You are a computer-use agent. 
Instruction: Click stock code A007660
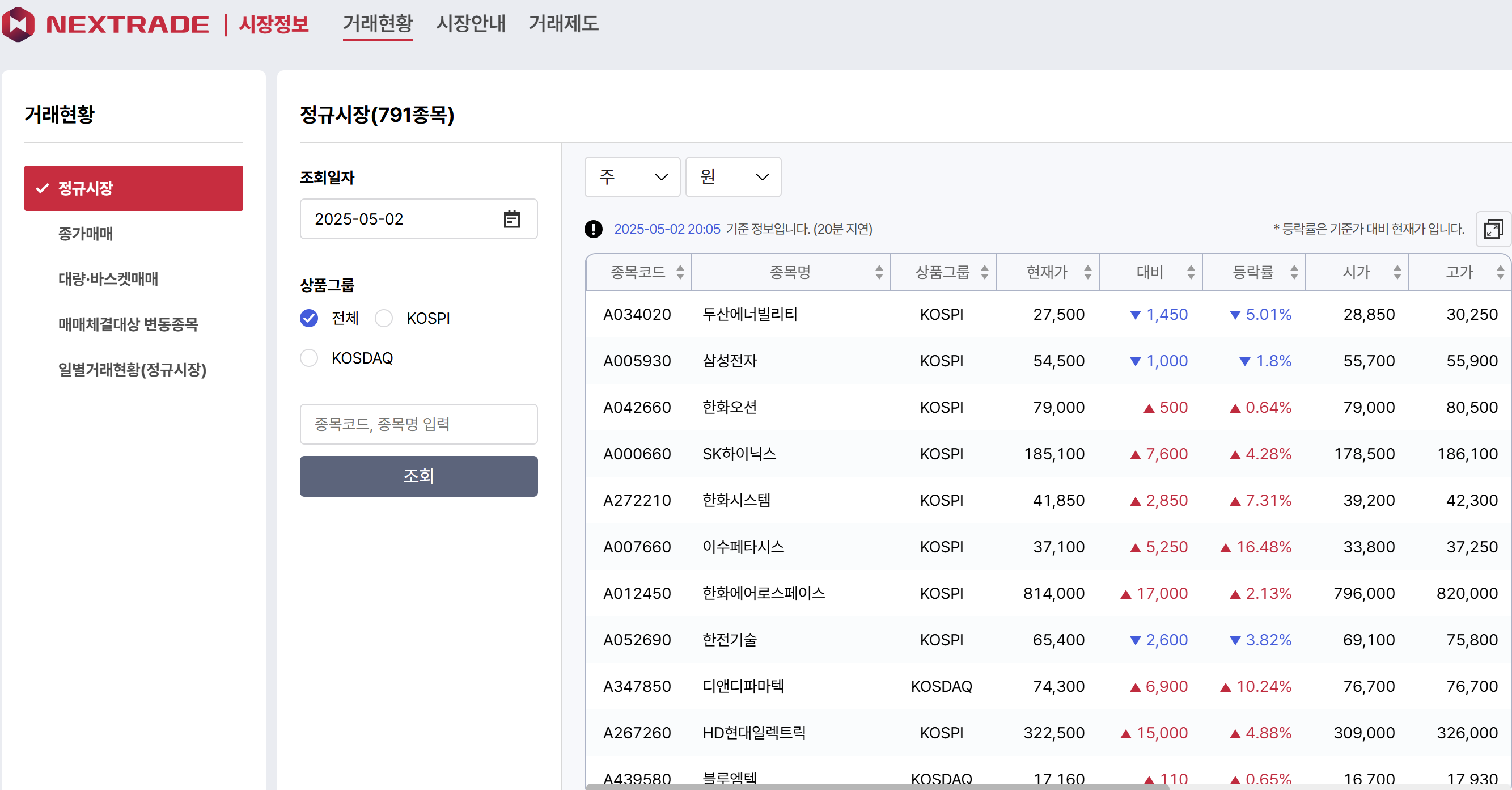click(x=637, y=547)
